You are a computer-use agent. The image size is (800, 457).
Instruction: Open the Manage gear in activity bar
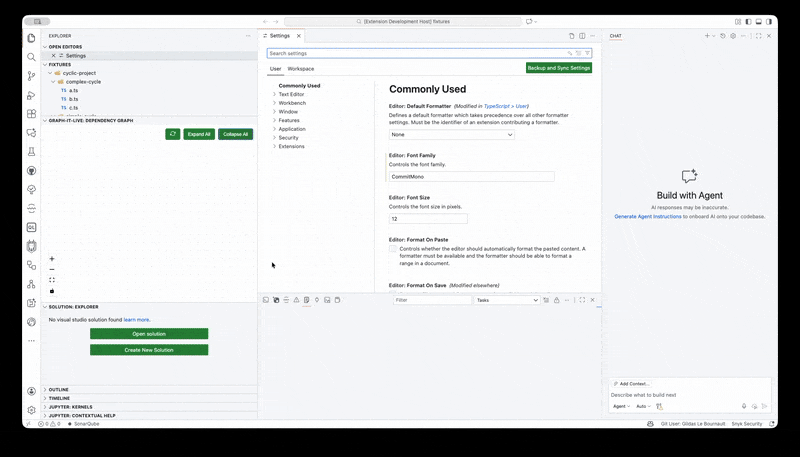tap(31, 410)
